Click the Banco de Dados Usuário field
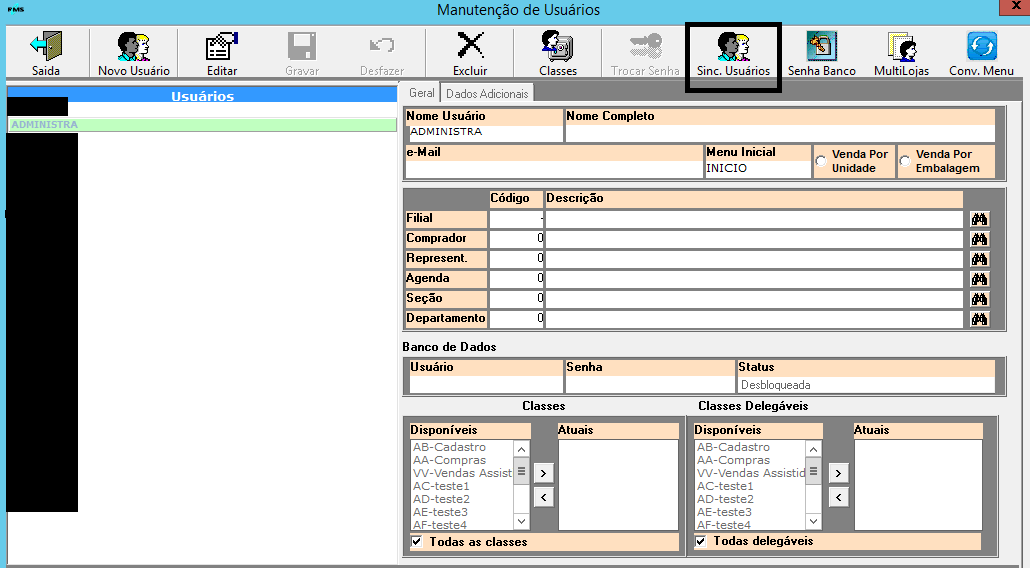1030x568 pixels. 485,384
